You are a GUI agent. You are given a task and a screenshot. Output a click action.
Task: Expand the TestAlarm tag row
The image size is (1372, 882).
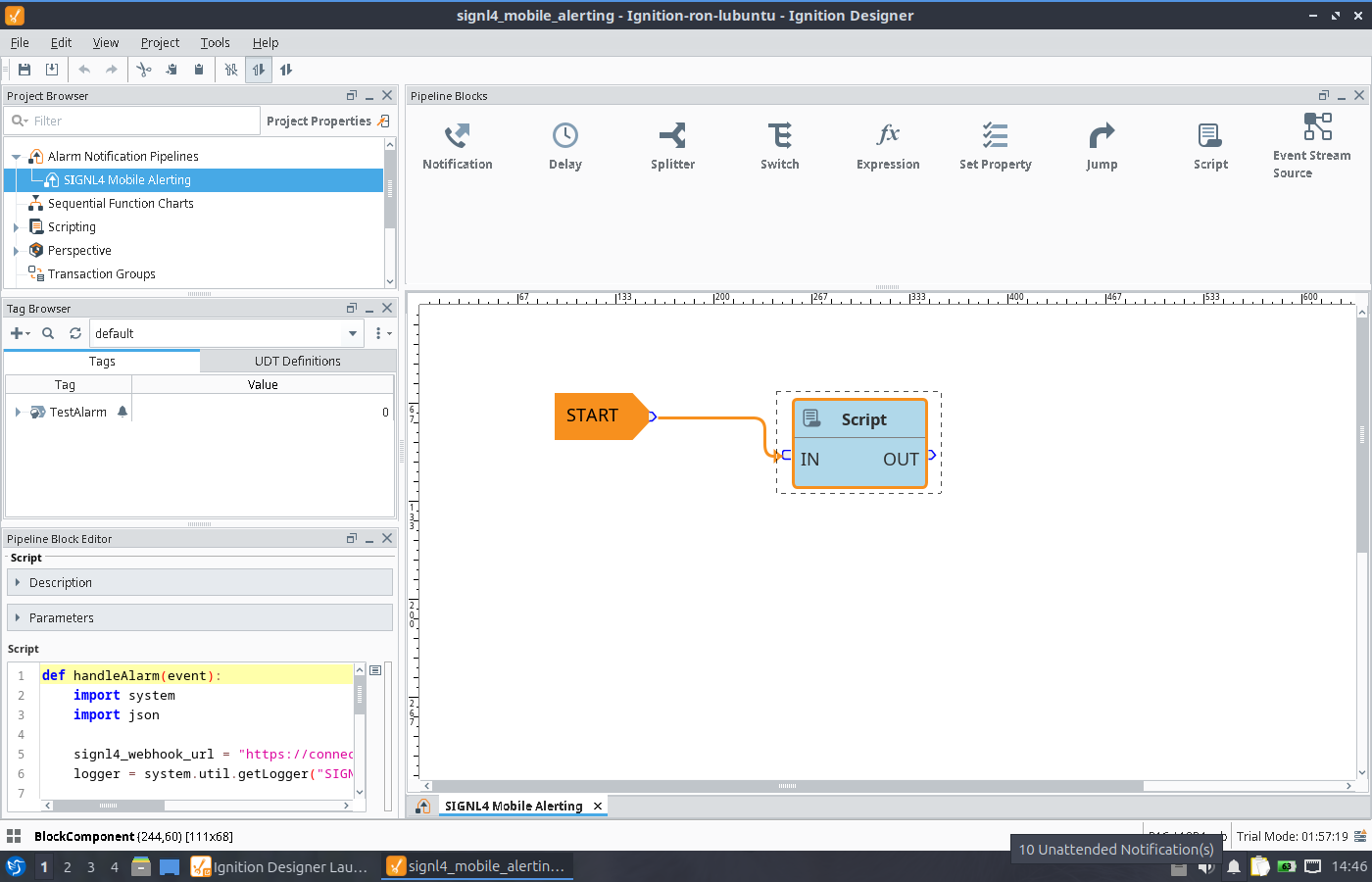18,413
